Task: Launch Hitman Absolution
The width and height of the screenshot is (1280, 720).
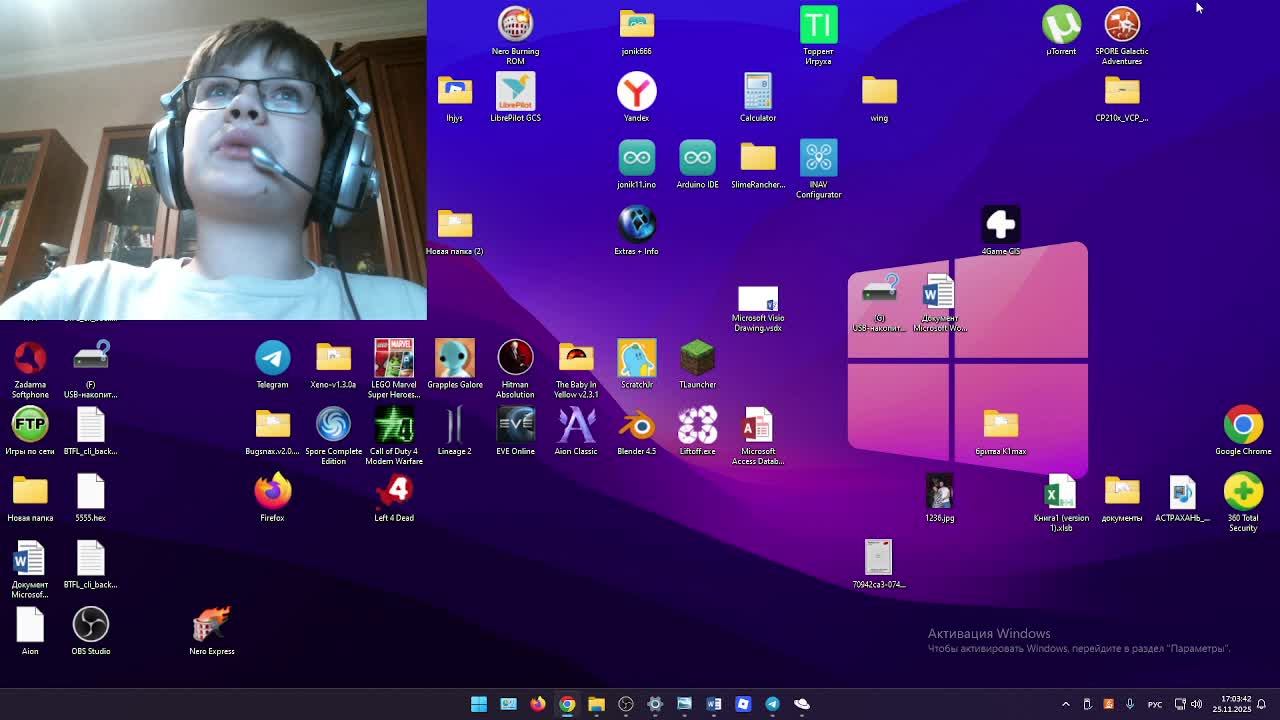Action: [x=515, y=358]
